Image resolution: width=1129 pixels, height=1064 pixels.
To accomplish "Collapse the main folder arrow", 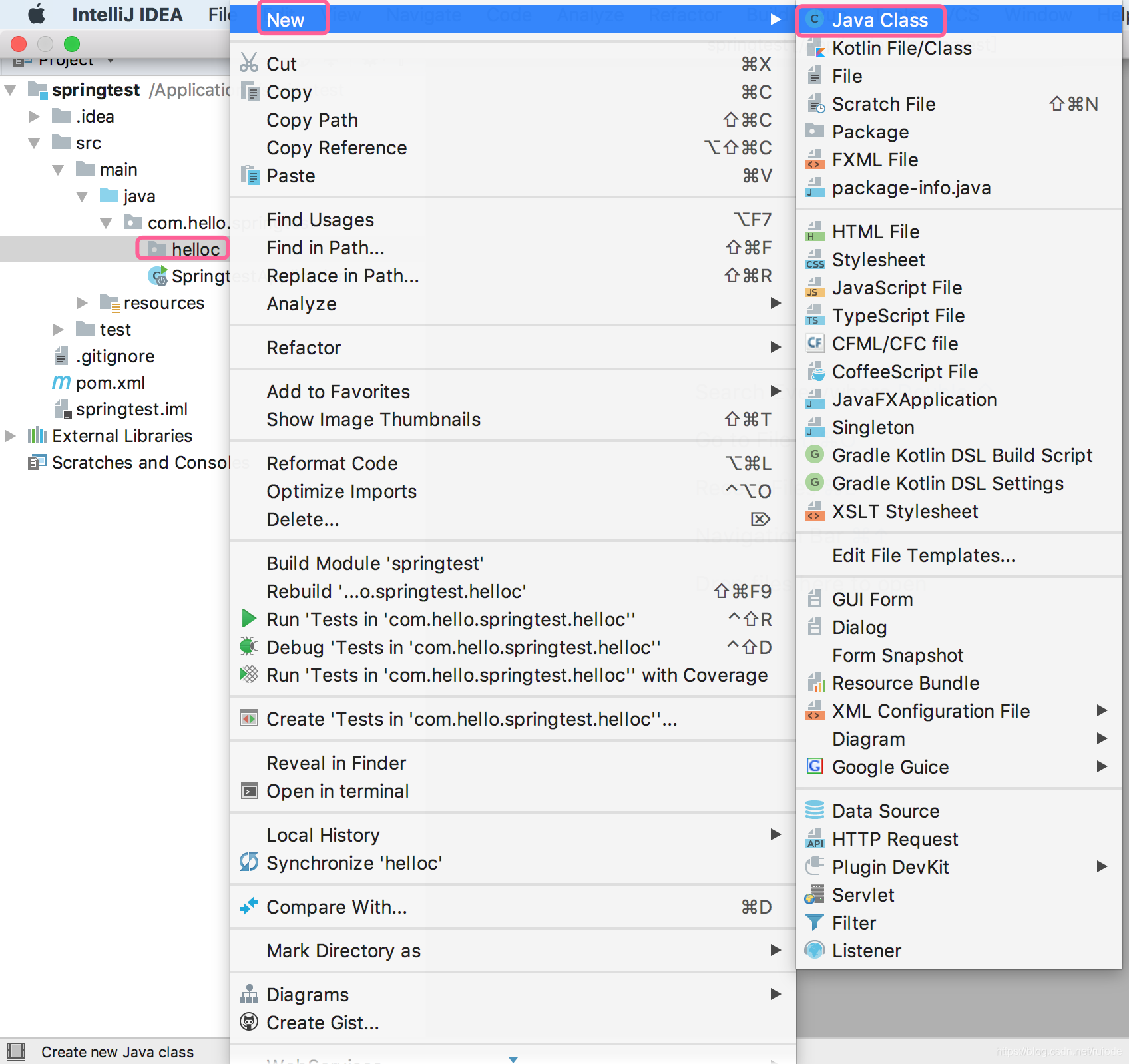I will coord(58,170).
